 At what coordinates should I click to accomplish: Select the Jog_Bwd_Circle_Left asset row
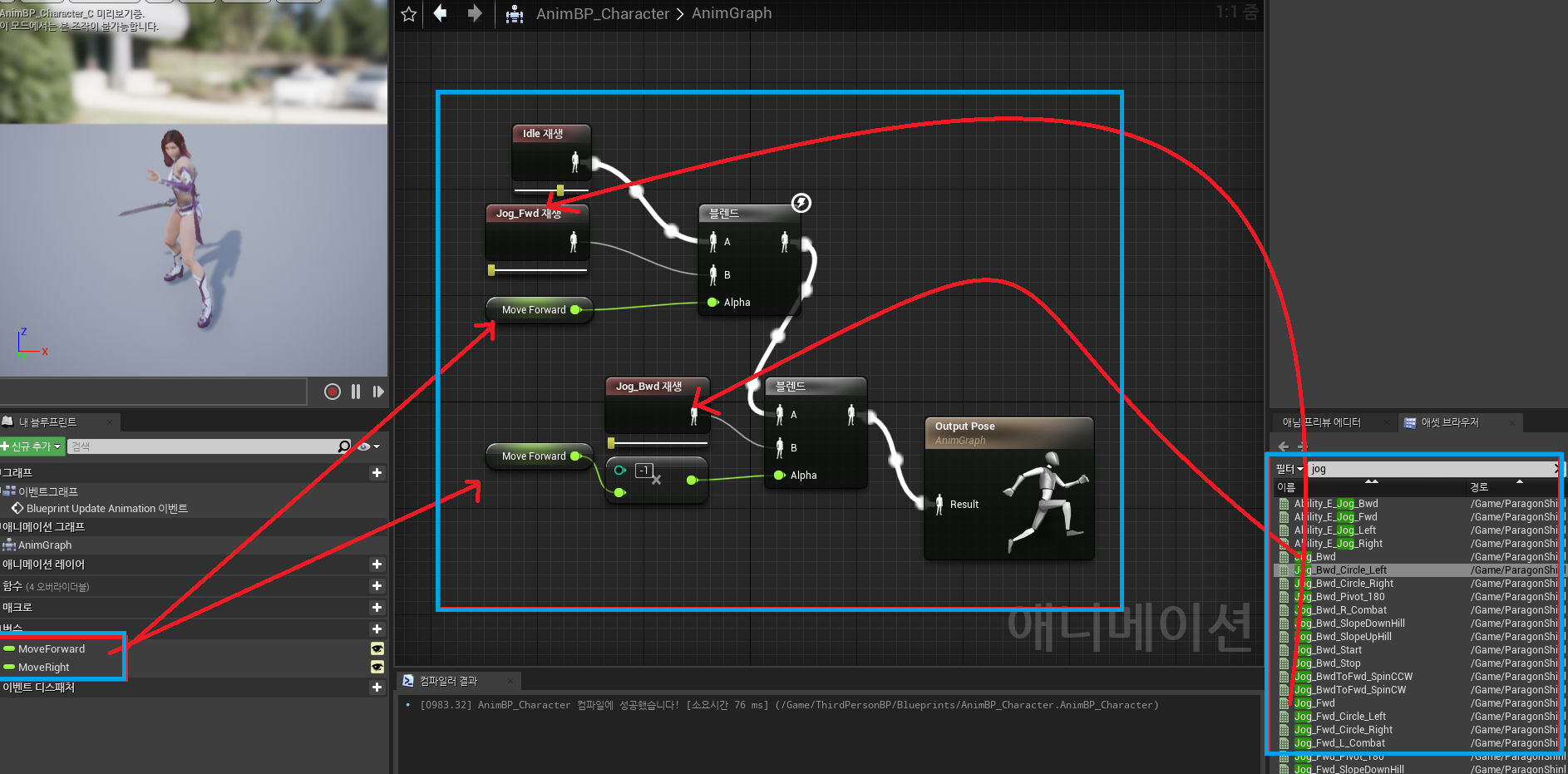coord(1421,570)
